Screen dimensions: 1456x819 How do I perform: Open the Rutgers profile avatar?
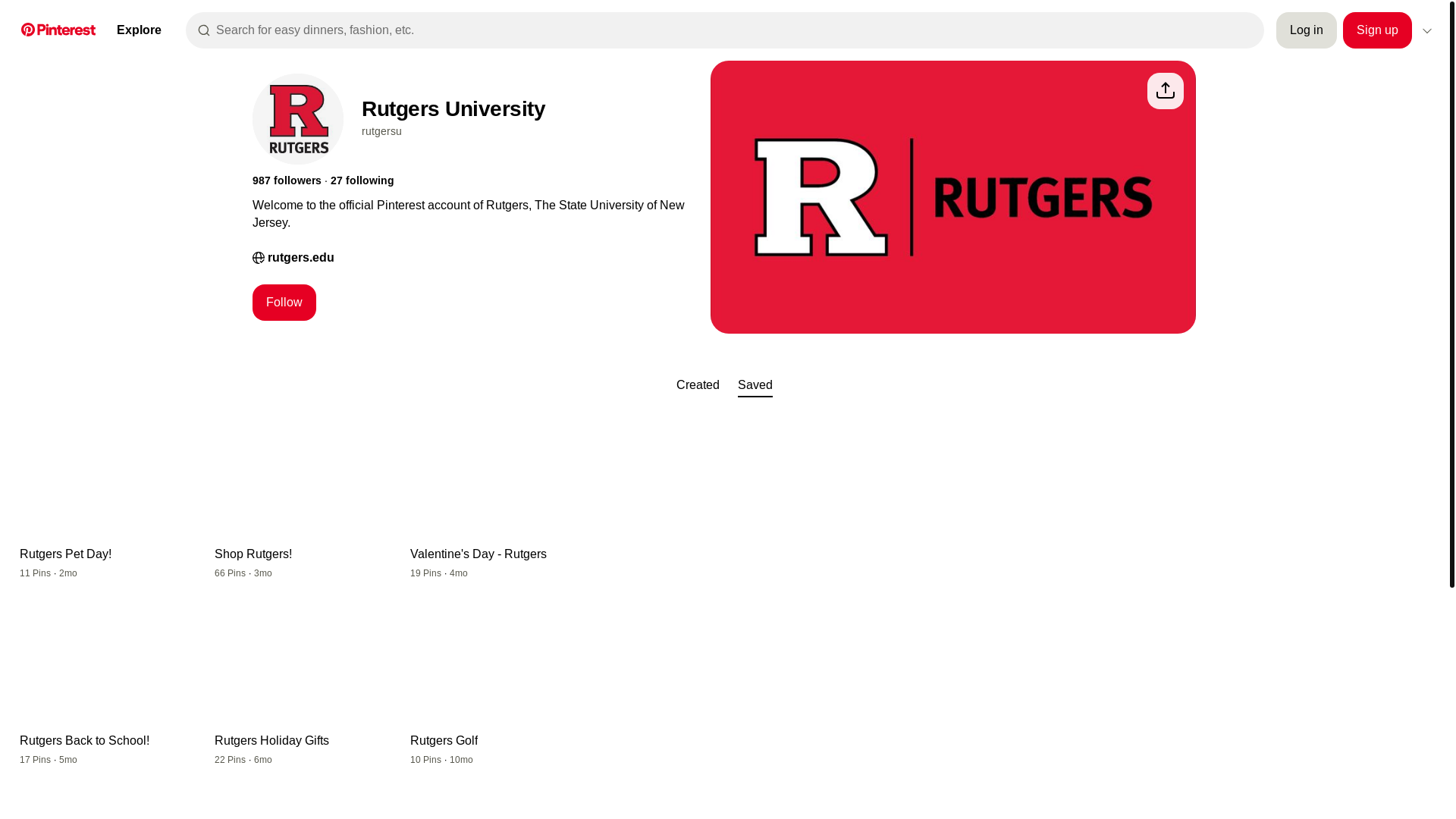click(x=298, y=119)
